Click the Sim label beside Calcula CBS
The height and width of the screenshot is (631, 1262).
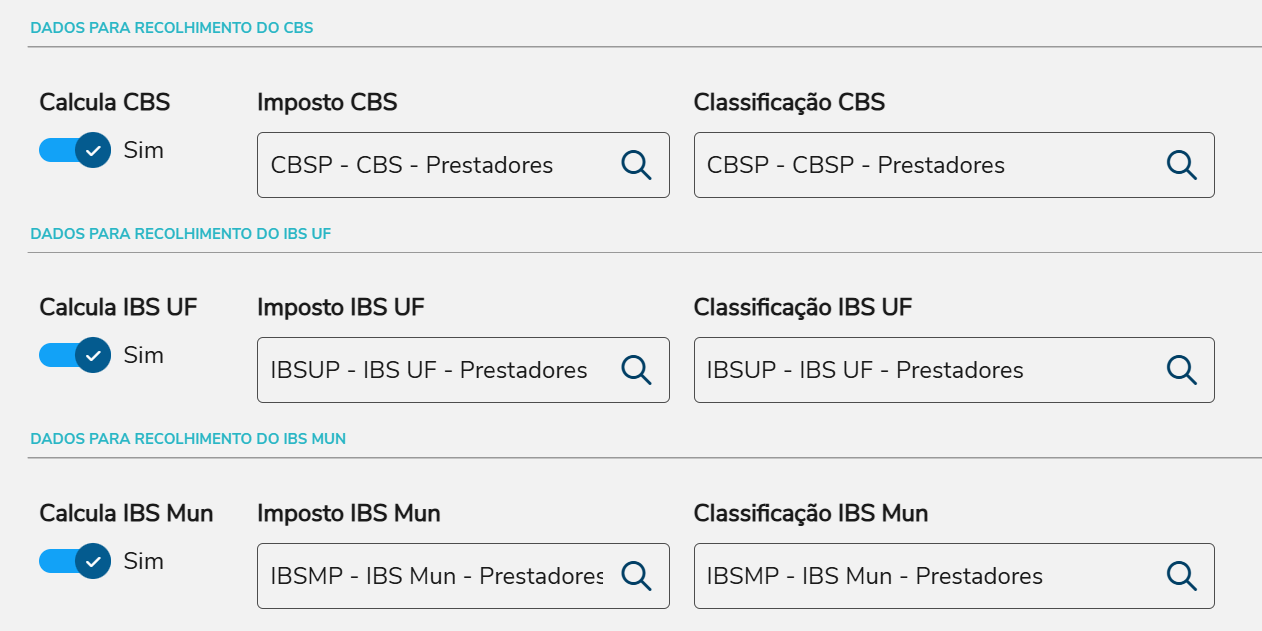(x=143, y=150)
